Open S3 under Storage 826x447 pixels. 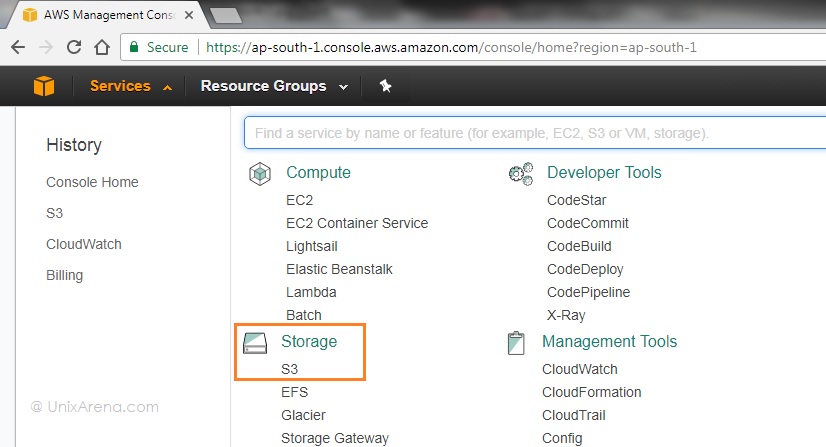289,369
